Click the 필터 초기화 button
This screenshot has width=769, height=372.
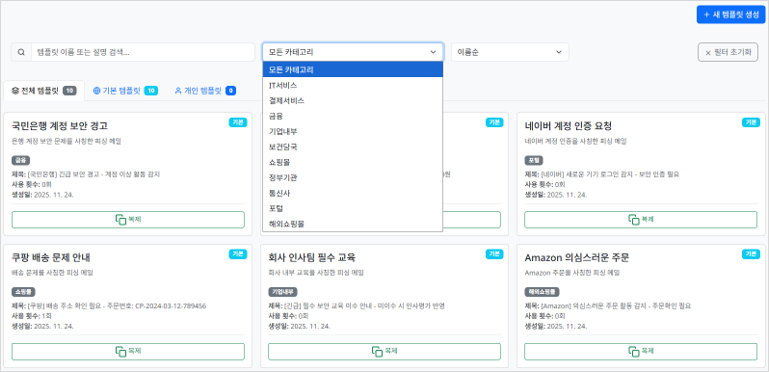pyautogui.click(x=728, y=52)
